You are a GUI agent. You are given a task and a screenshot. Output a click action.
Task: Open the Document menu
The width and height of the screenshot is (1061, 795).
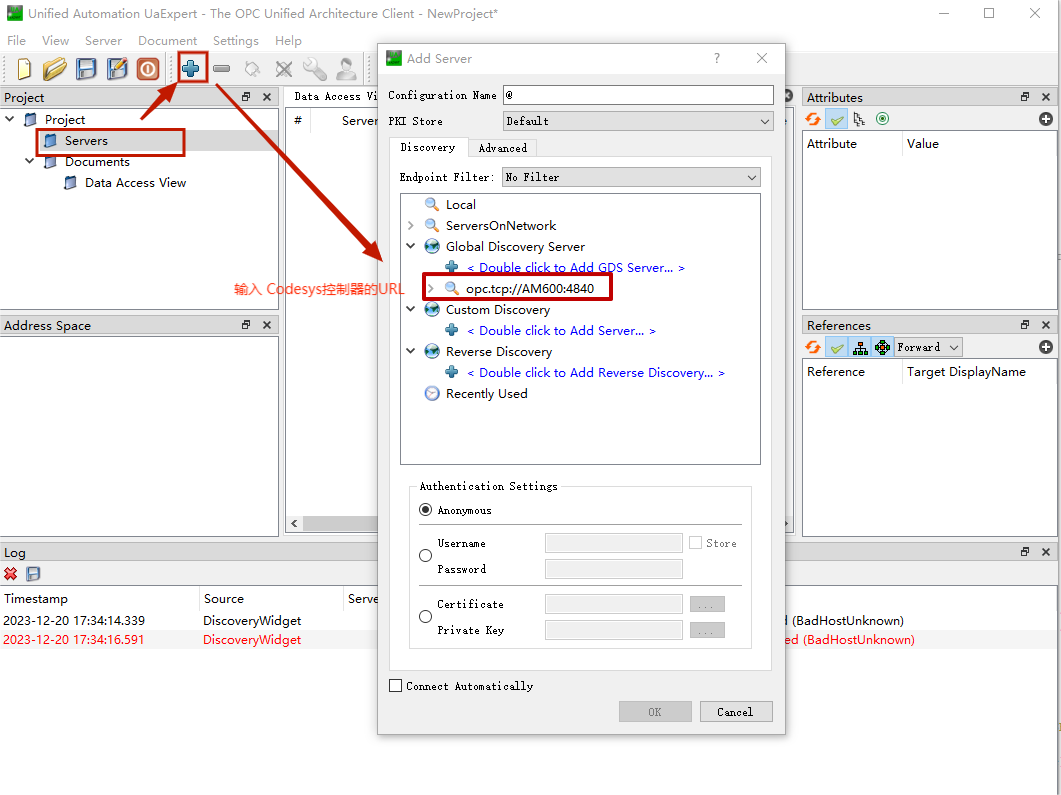pos(167,41)
